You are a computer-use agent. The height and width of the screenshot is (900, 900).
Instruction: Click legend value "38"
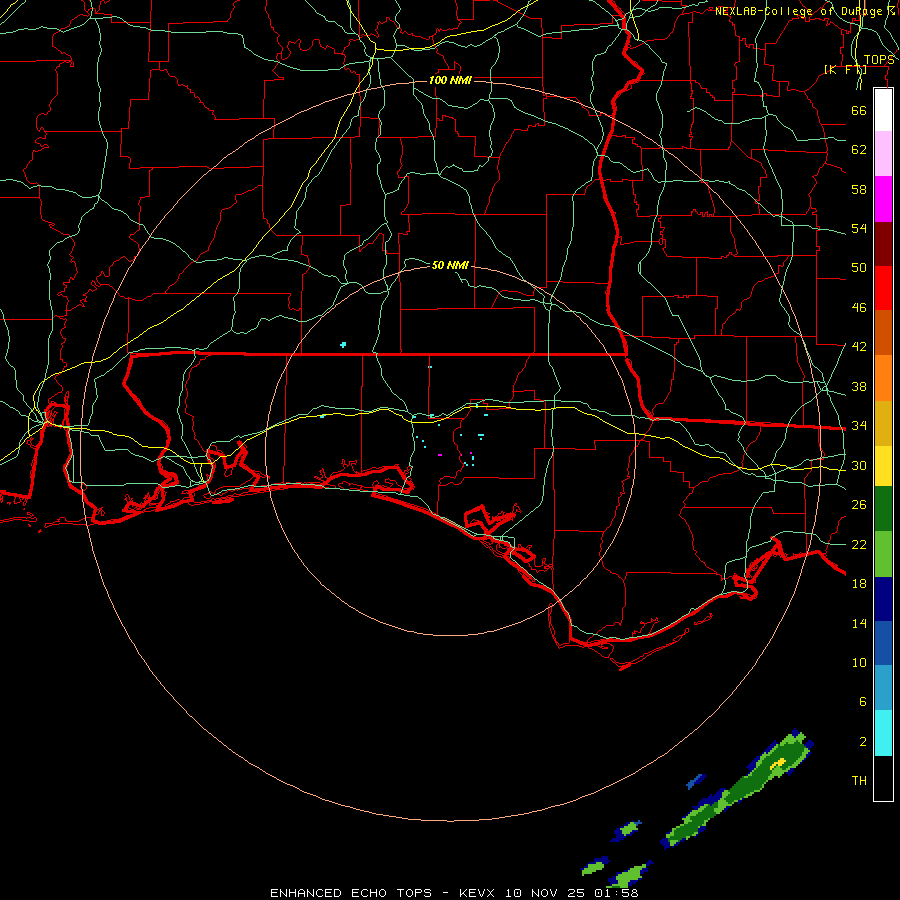[x=859, y=387]
